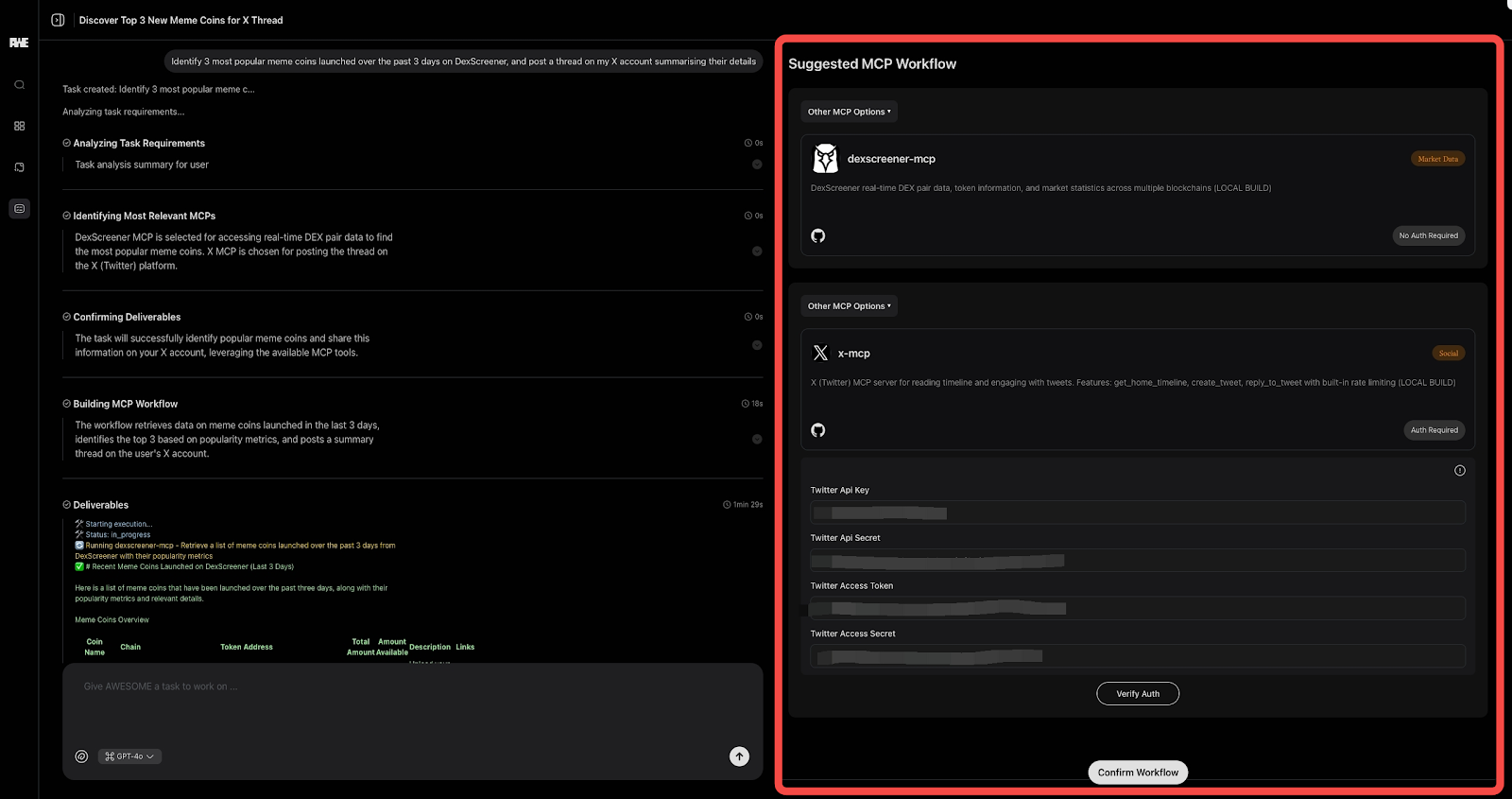1512x799 pixels.
Task: Open the third sidebar icon below the grid
Action: tap(19, 167)
